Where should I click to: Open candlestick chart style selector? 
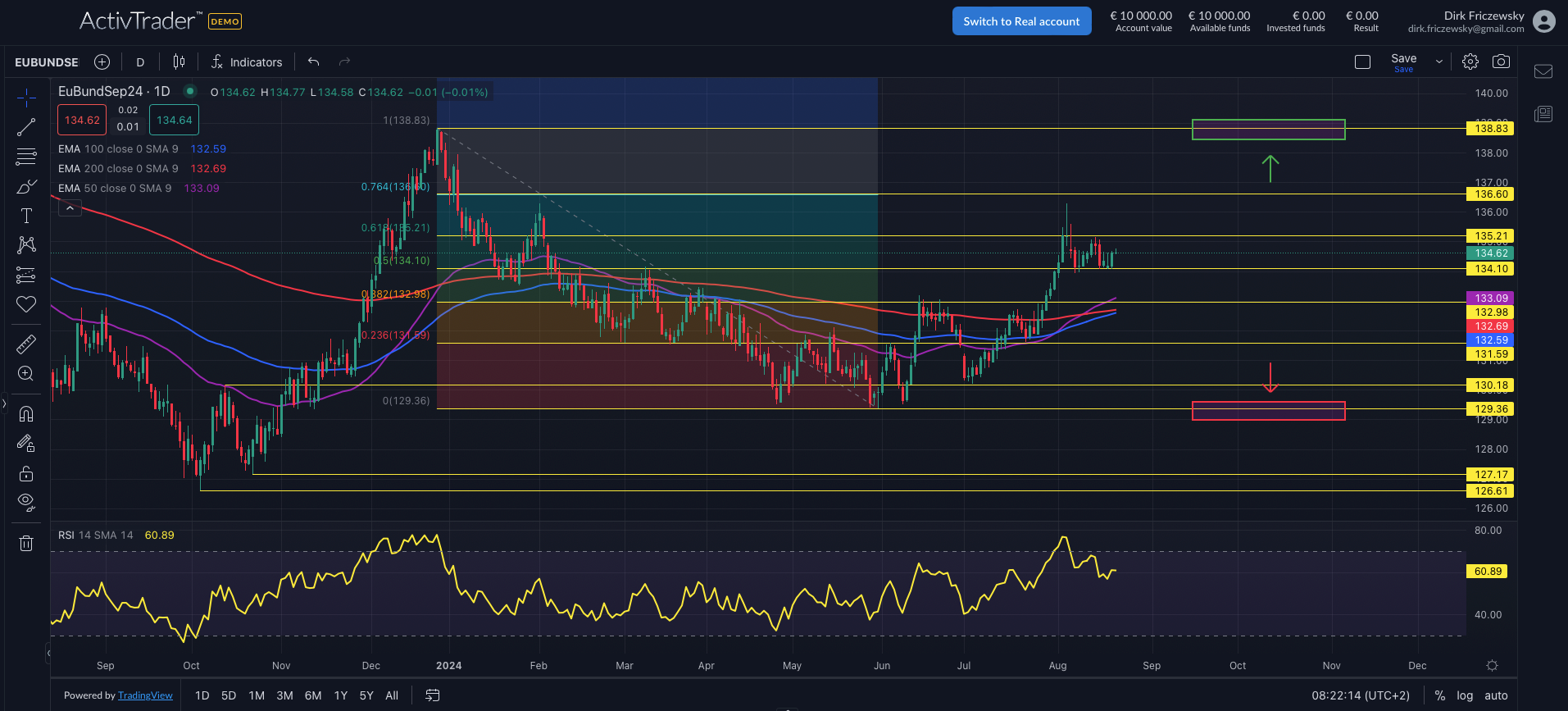point(179,62)
